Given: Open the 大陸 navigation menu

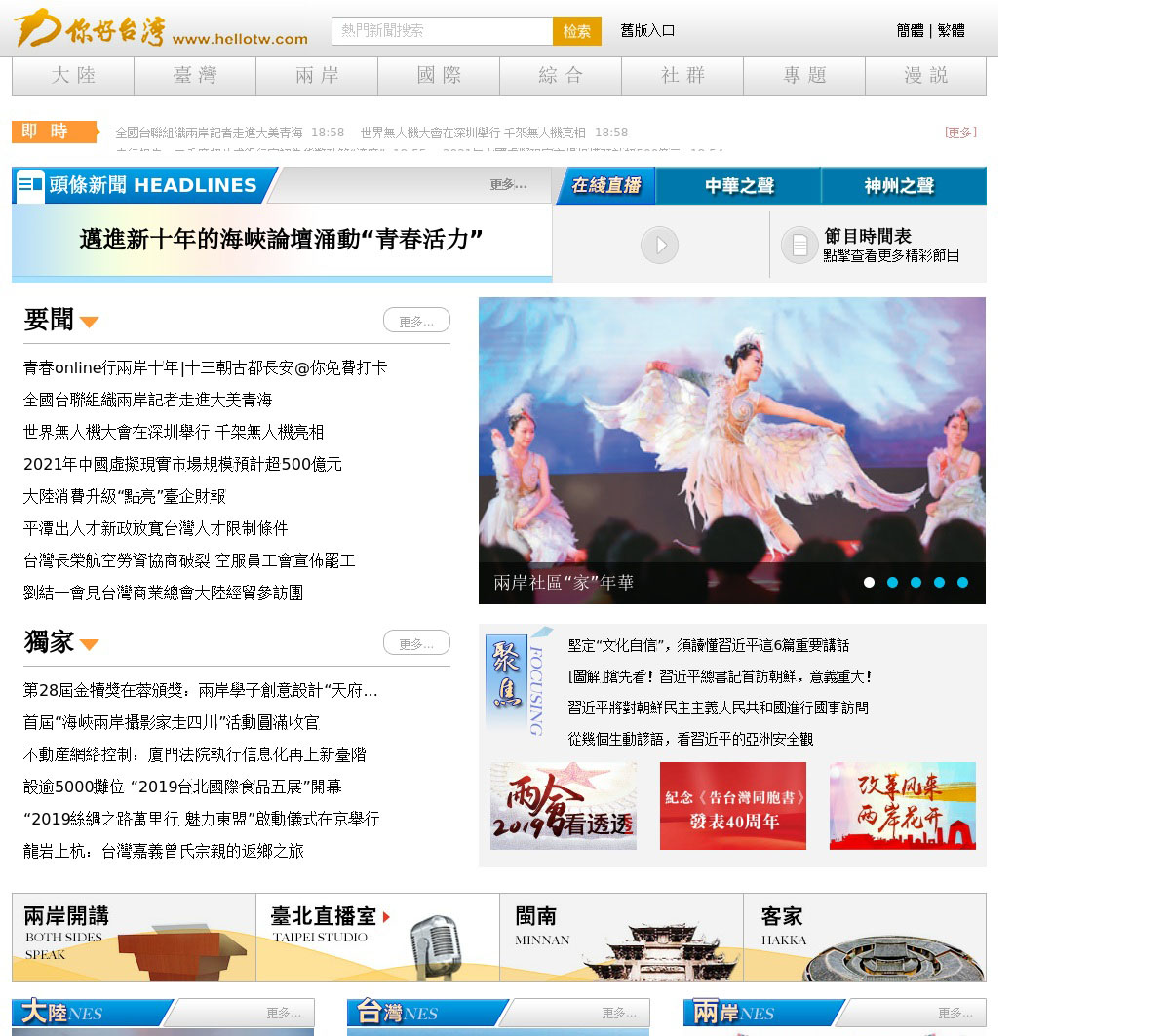Looking at the screenshot, I should [x=73, y=75].
